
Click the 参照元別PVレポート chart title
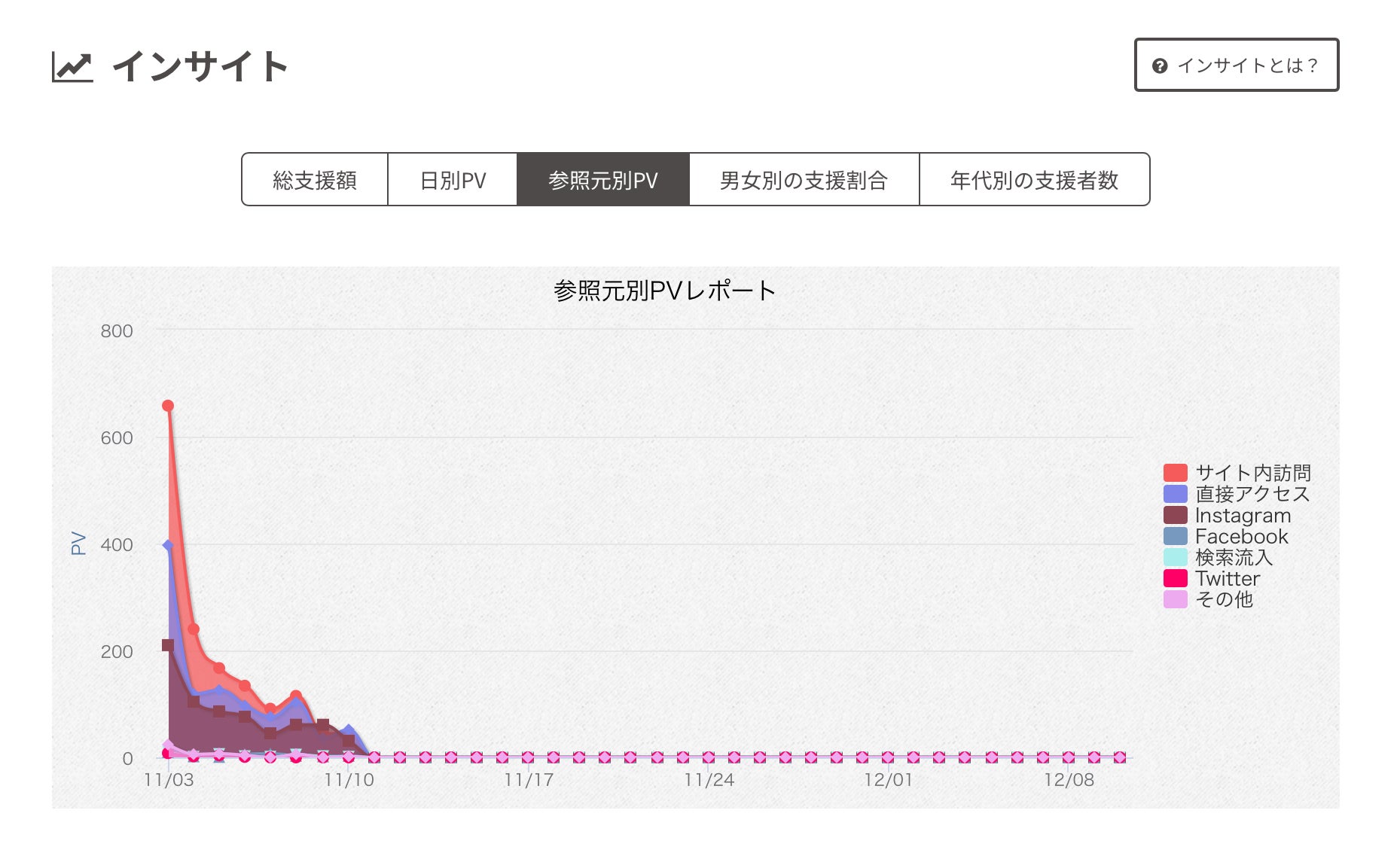point(664,291)
